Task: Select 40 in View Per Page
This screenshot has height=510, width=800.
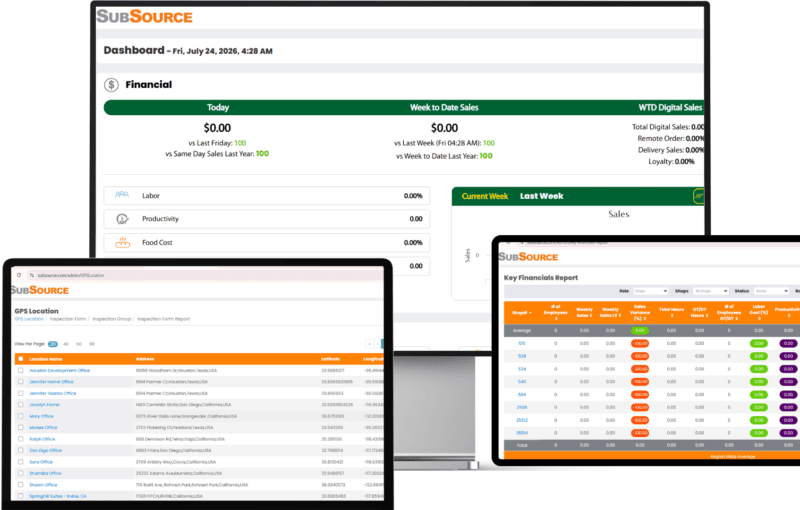Action: (x=66, y=344)
